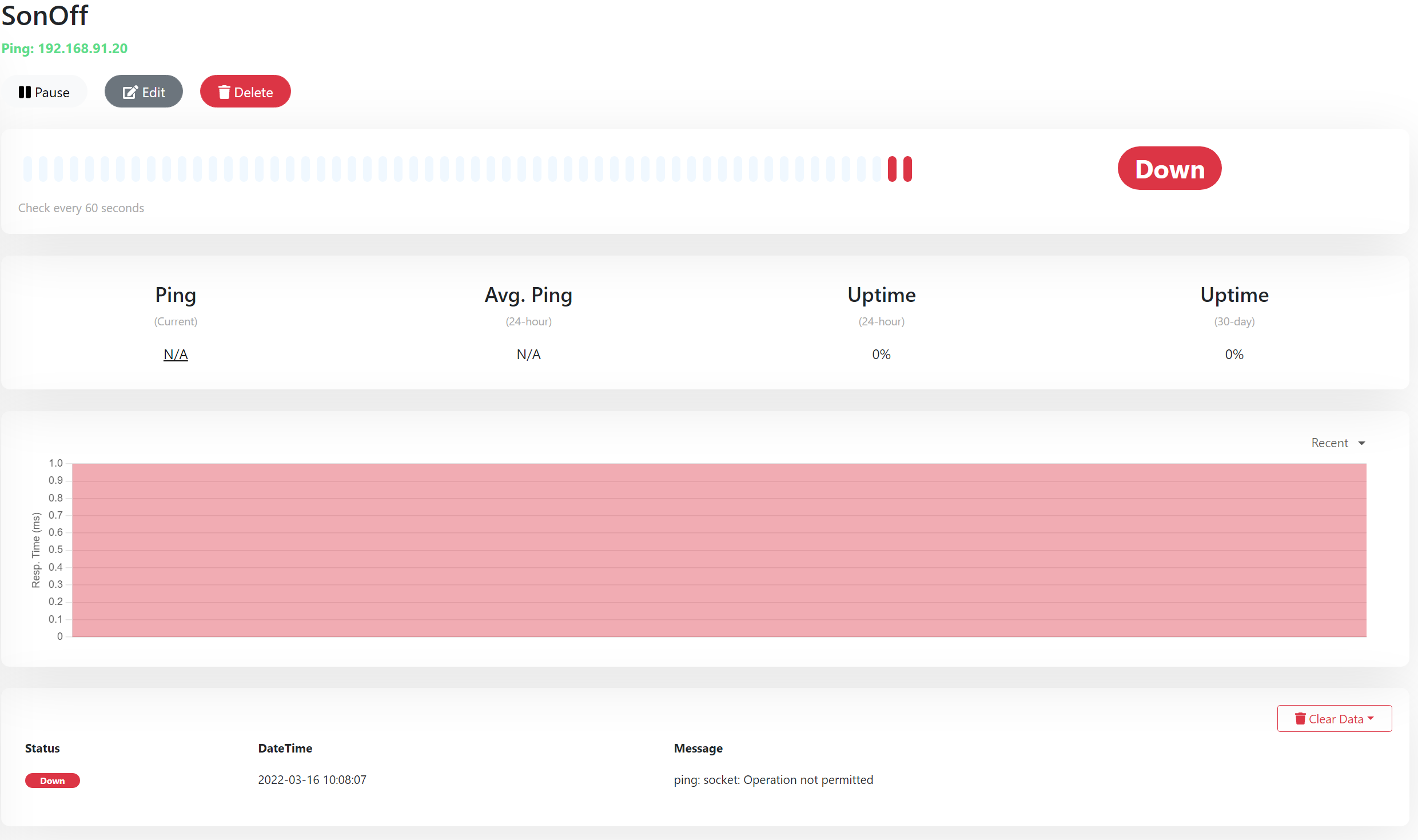Click the most recent red heartbeat bar
The image size is (1418, 840).
907,168
